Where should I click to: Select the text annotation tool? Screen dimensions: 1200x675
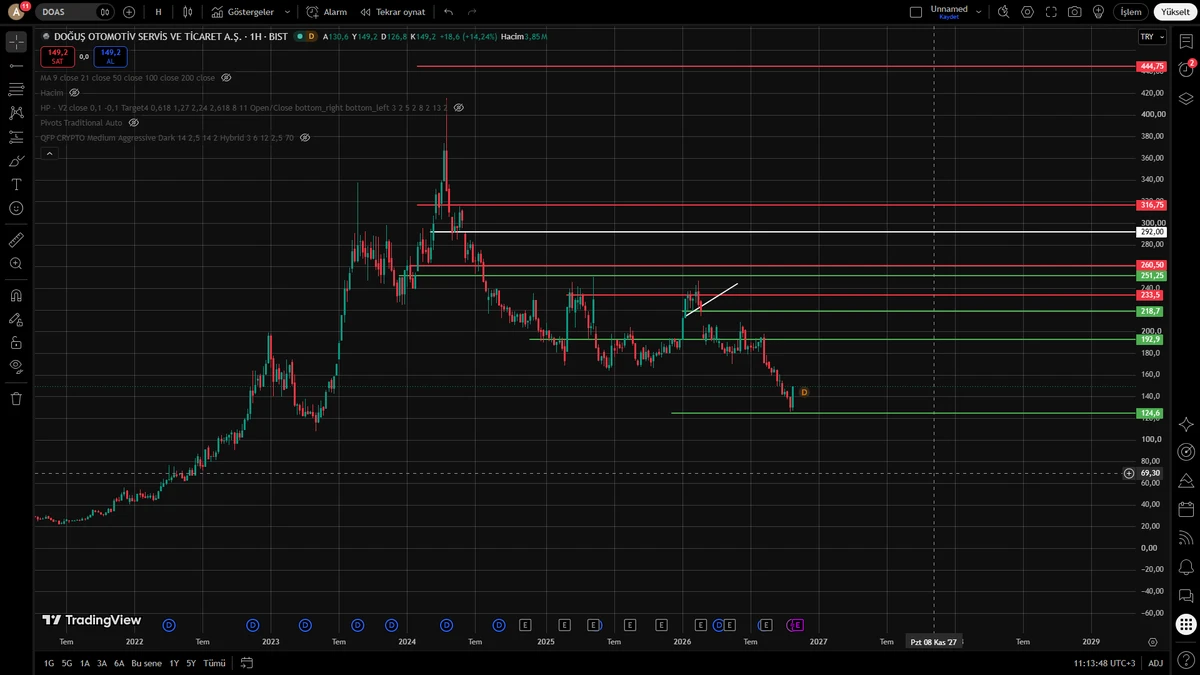16,185
